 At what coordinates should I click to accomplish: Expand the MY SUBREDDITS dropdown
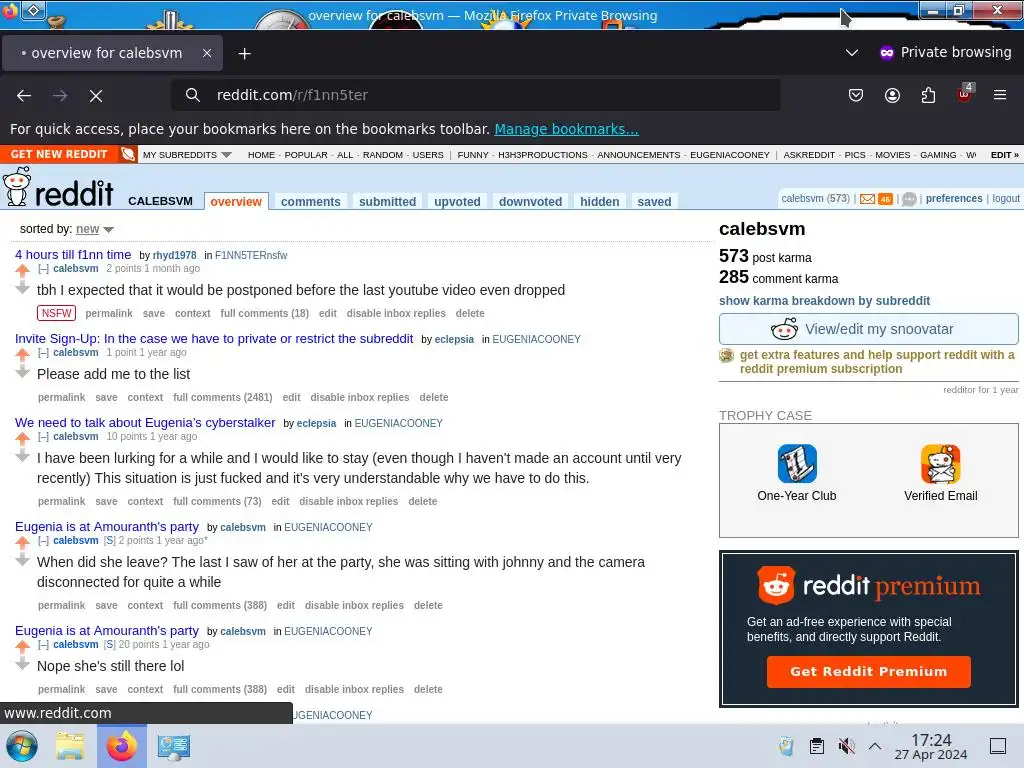pyautogui.click(x=187, y=155)
